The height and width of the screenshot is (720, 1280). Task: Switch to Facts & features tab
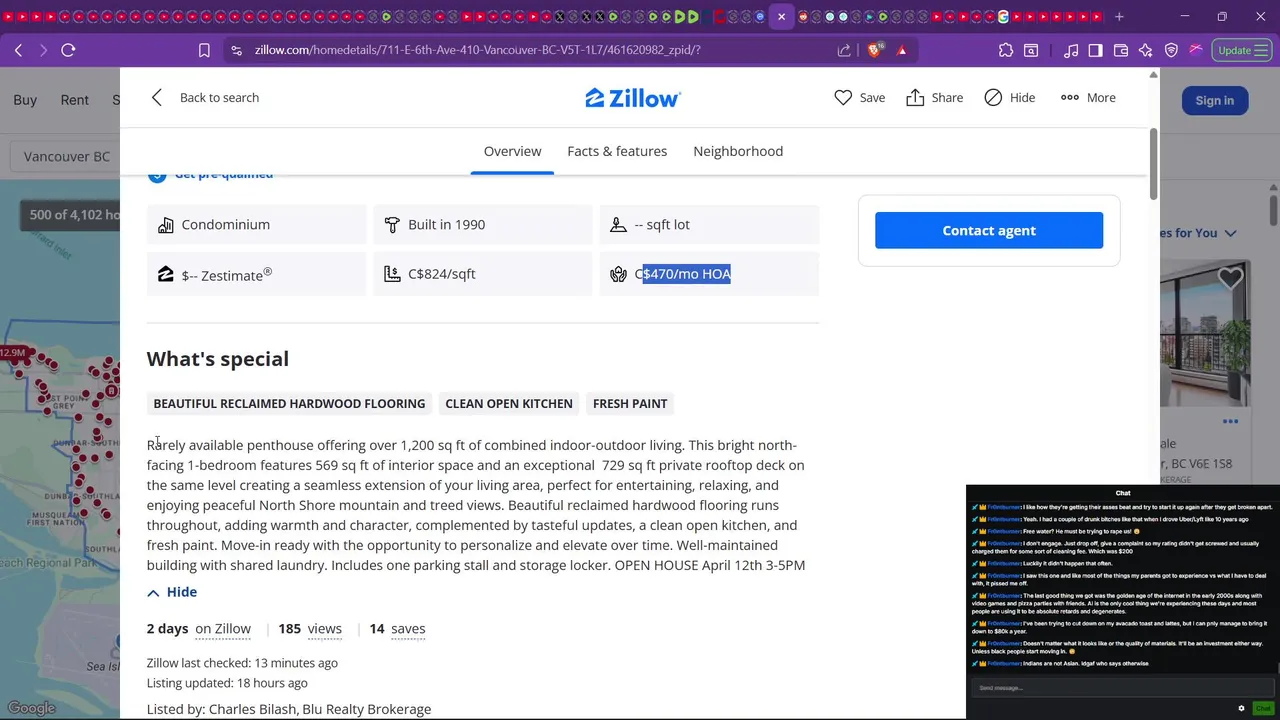click(617, 151)
